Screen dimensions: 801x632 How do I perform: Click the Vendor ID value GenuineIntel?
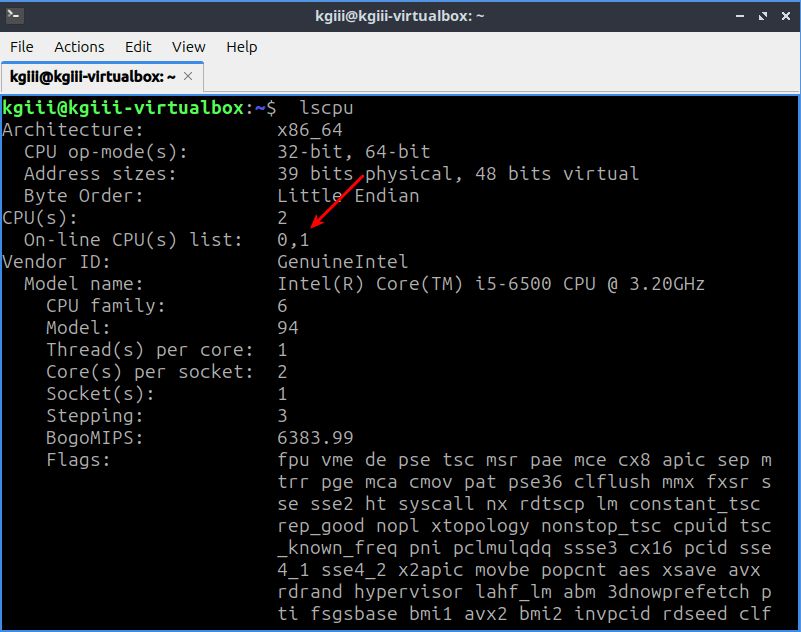(342, 262)
